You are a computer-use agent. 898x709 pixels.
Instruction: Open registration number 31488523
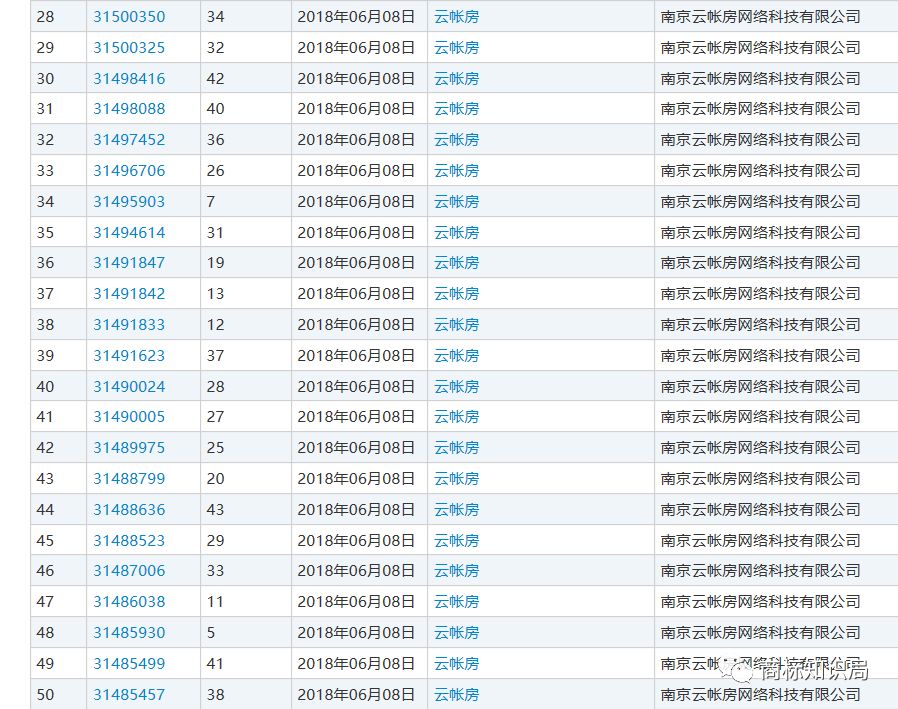[x=129, y=541]
